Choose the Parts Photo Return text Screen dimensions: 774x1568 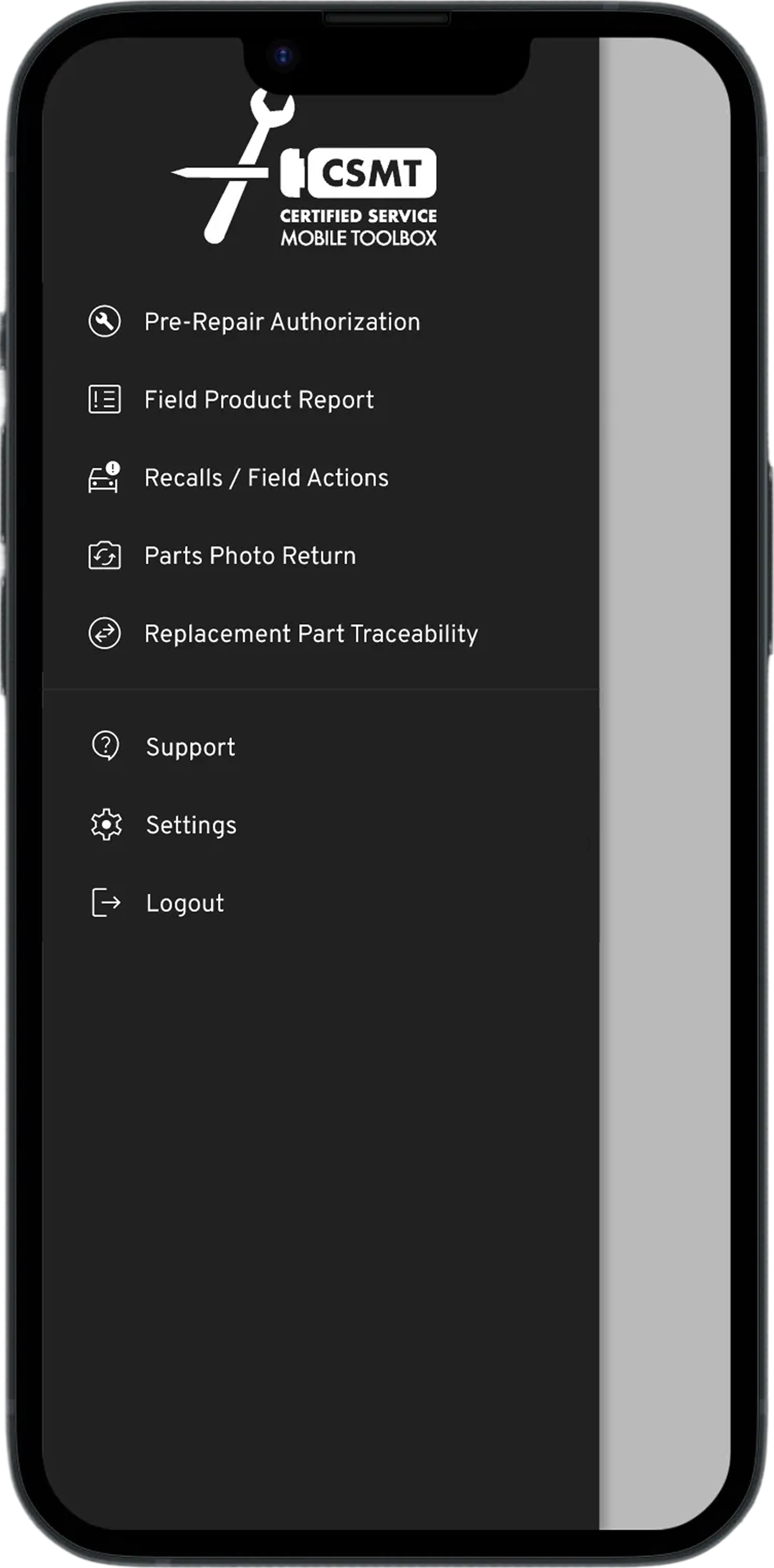coord(250,556)
